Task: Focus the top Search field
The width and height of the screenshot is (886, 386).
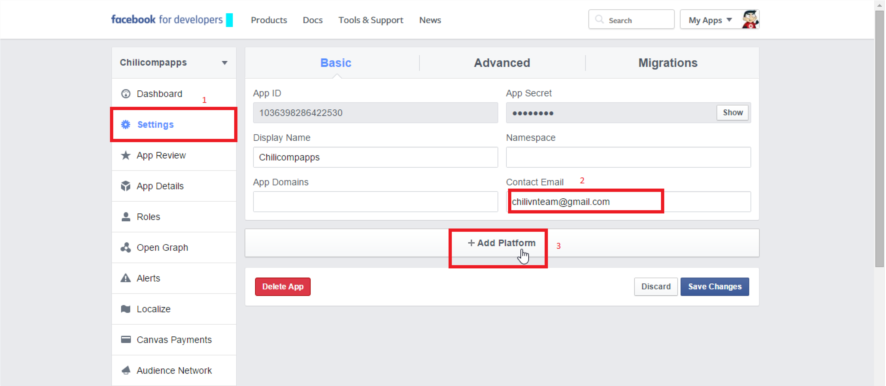Action: click(631, 19)
